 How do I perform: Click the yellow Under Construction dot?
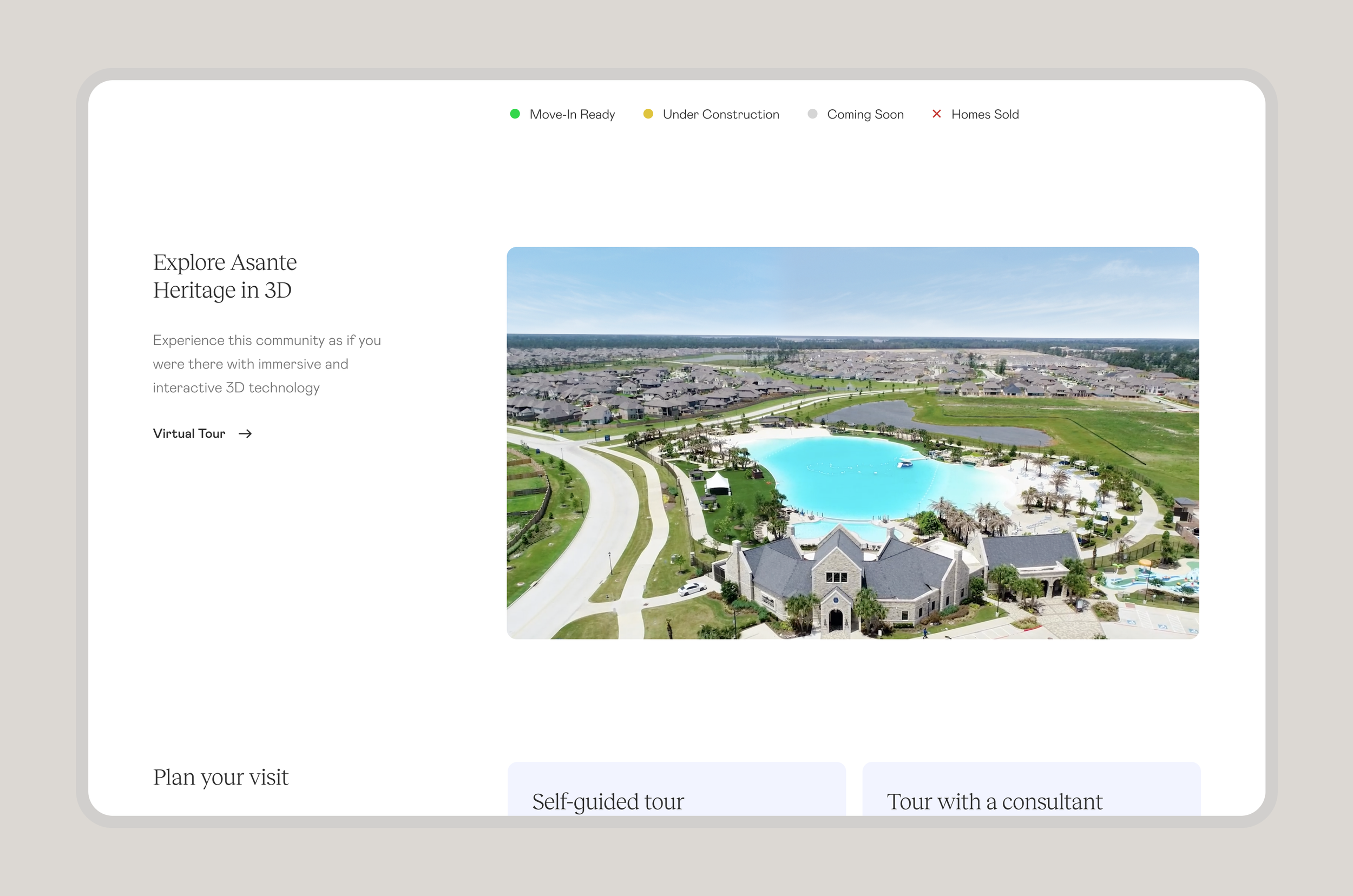(x=648, y=114)
